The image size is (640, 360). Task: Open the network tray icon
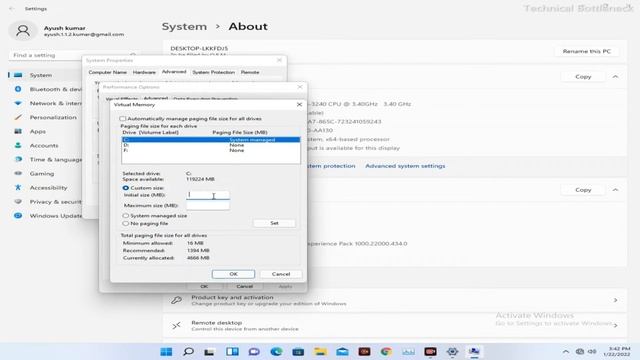point(580,351)
